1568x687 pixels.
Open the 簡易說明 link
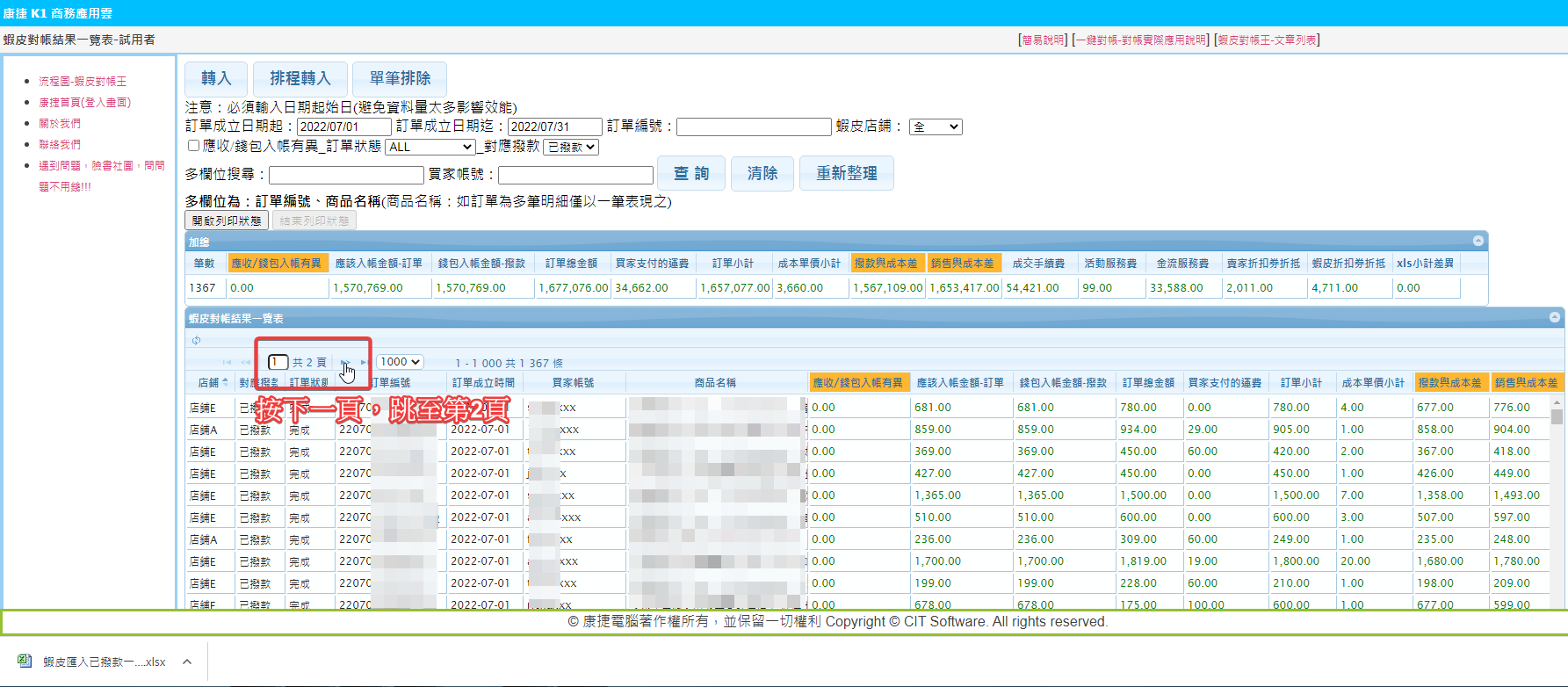click(1043, 40)
